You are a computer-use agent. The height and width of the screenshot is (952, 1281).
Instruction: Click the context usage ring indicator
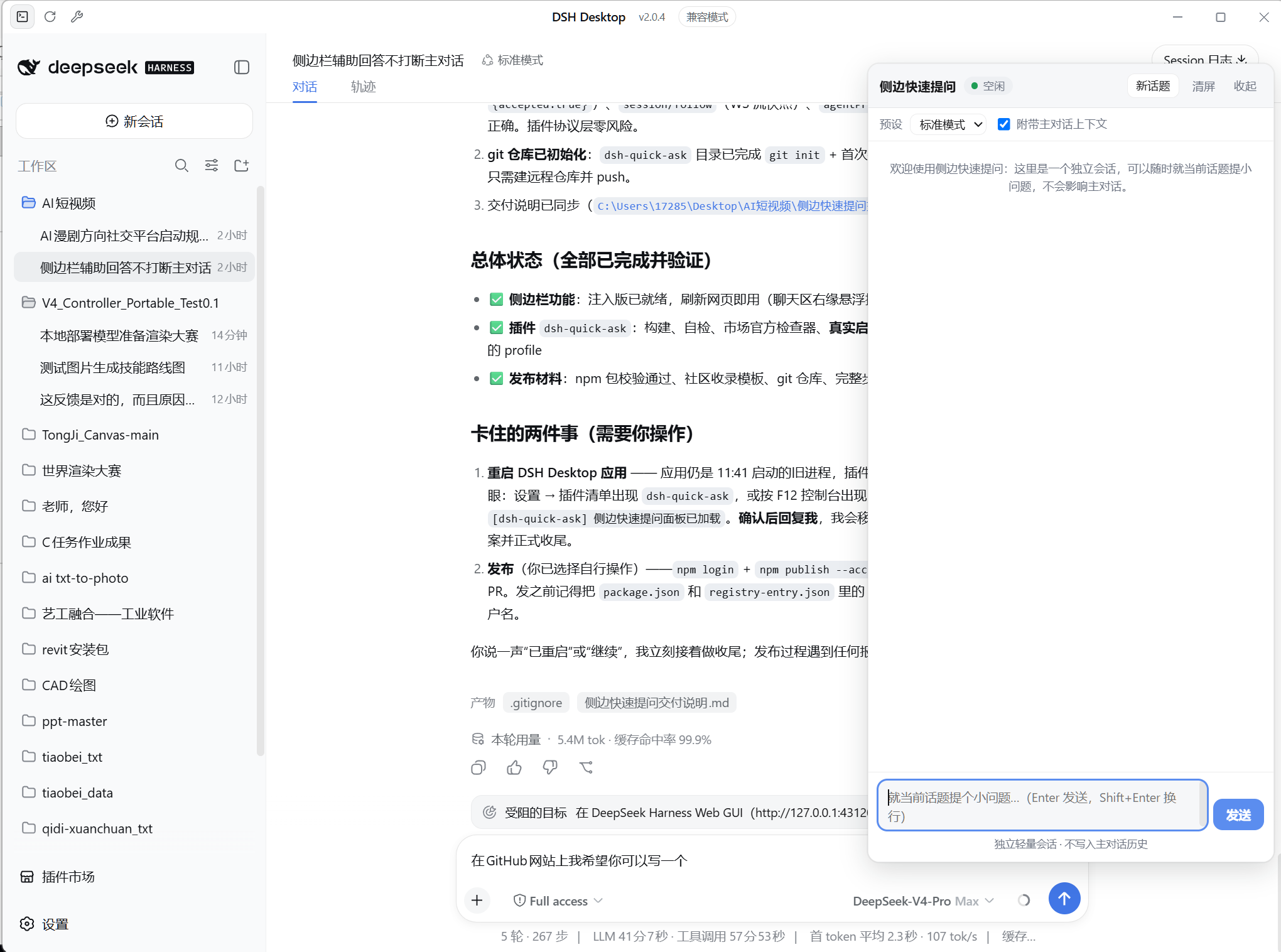[x=1024, y=901]
